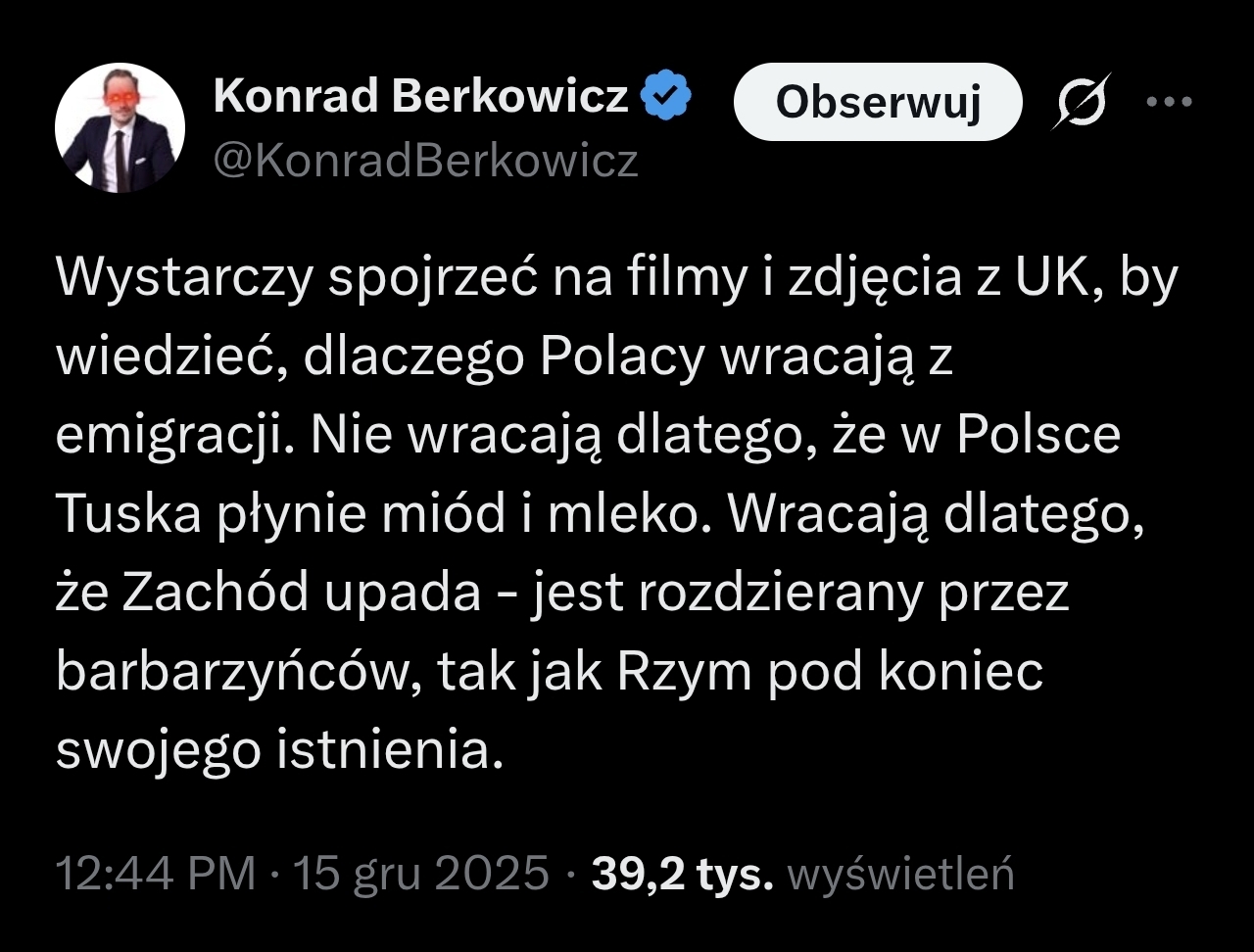Open the @KonradBerkowicz handle link
1254x952 pixels.
(425, 160)
